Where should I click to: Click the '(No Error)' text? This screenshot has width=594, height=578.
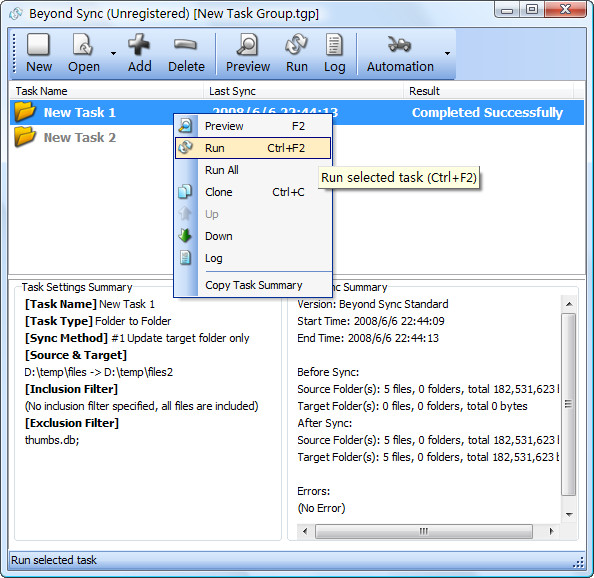point(321,508)
